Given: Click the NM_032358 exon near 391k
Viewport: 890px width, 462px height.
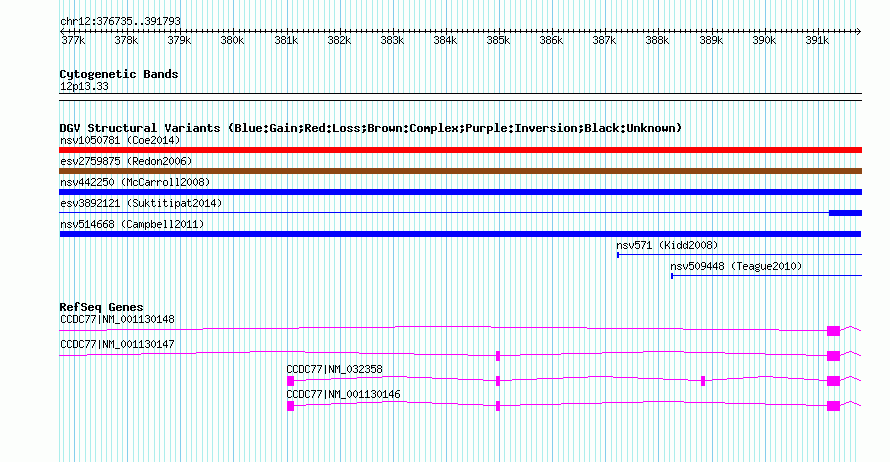Looking at the screenshot, I should [x=833, y=381].
